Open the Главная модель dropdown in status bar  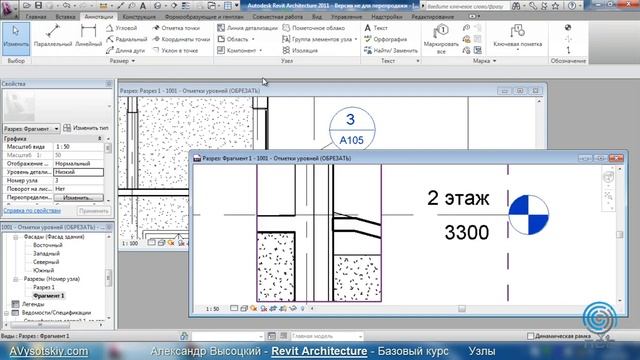click(x=327, y=336)
